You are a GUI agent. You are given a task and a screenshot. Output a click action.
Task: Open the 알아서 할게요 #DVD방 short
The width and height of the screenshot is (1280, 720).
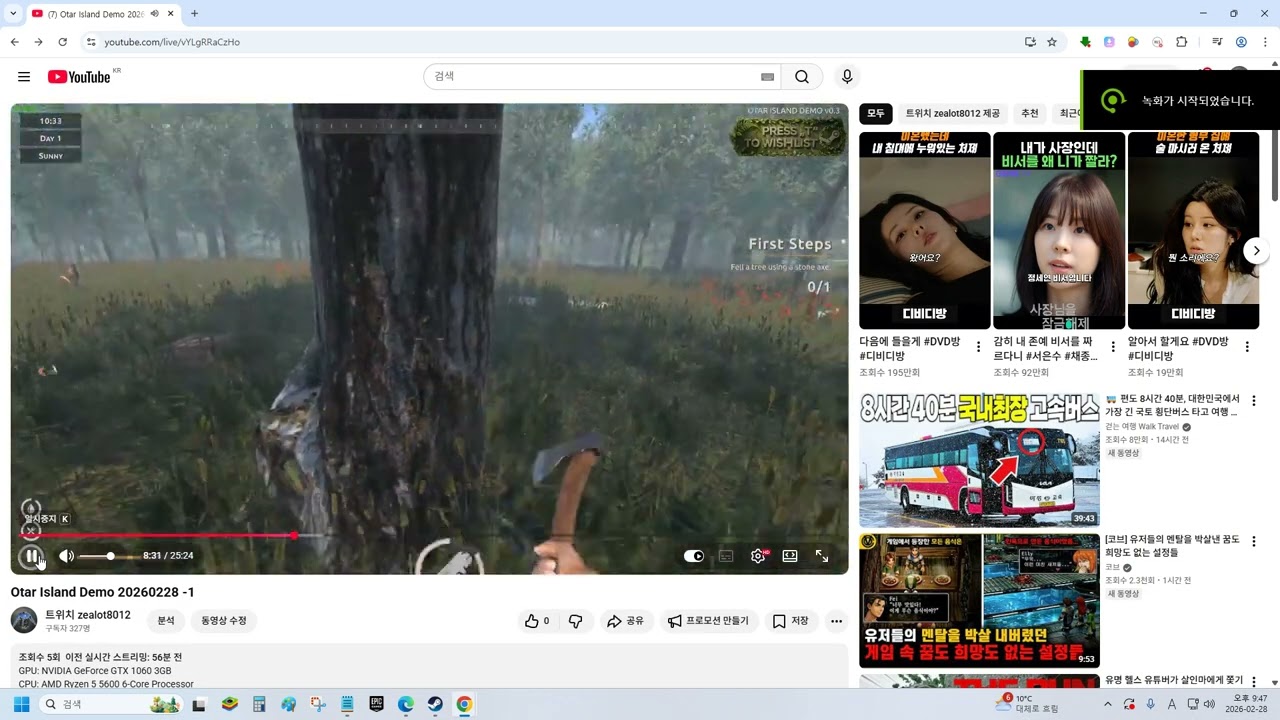coord(1193,230)
